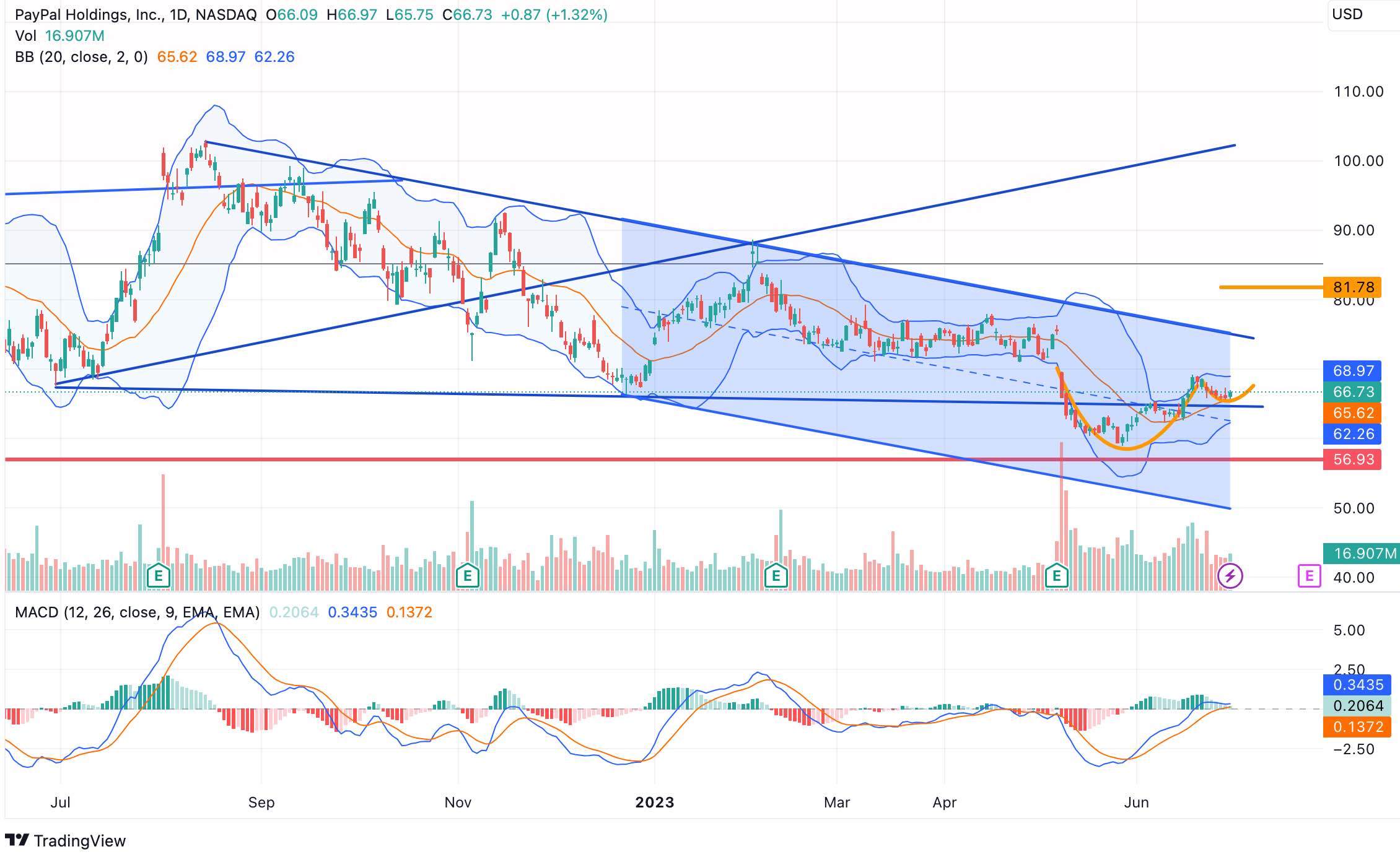Click the red 56.93 price label

[1352, 459]
